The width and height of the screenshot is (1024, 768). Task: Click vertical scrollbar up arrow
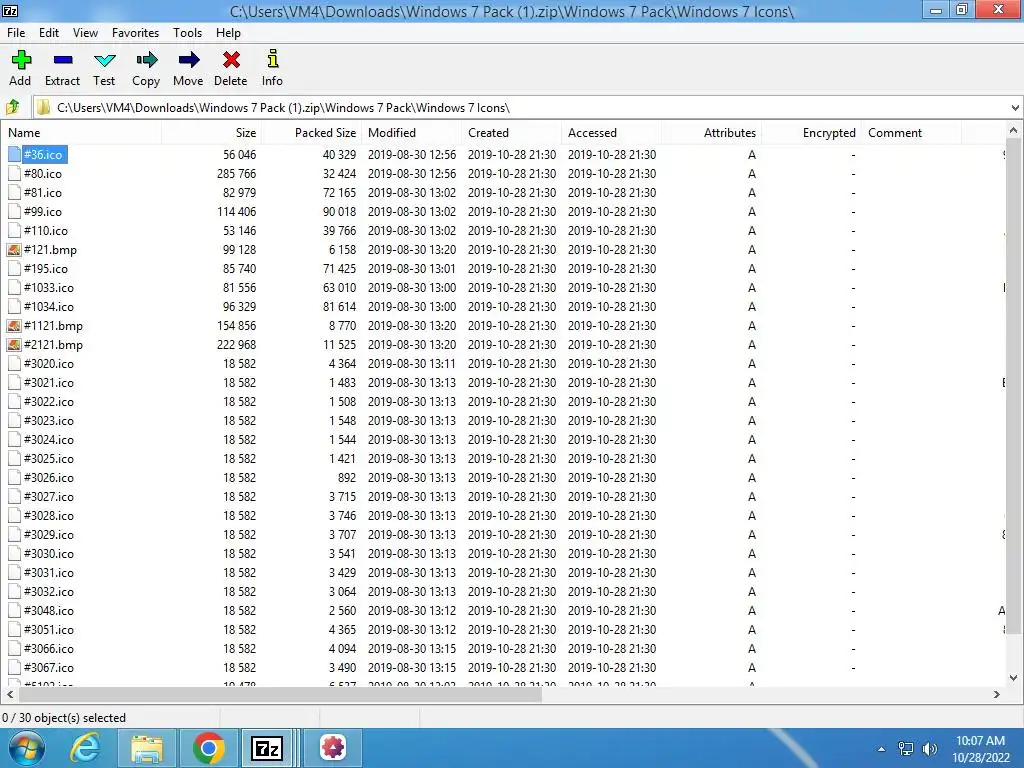(1014, 131)
